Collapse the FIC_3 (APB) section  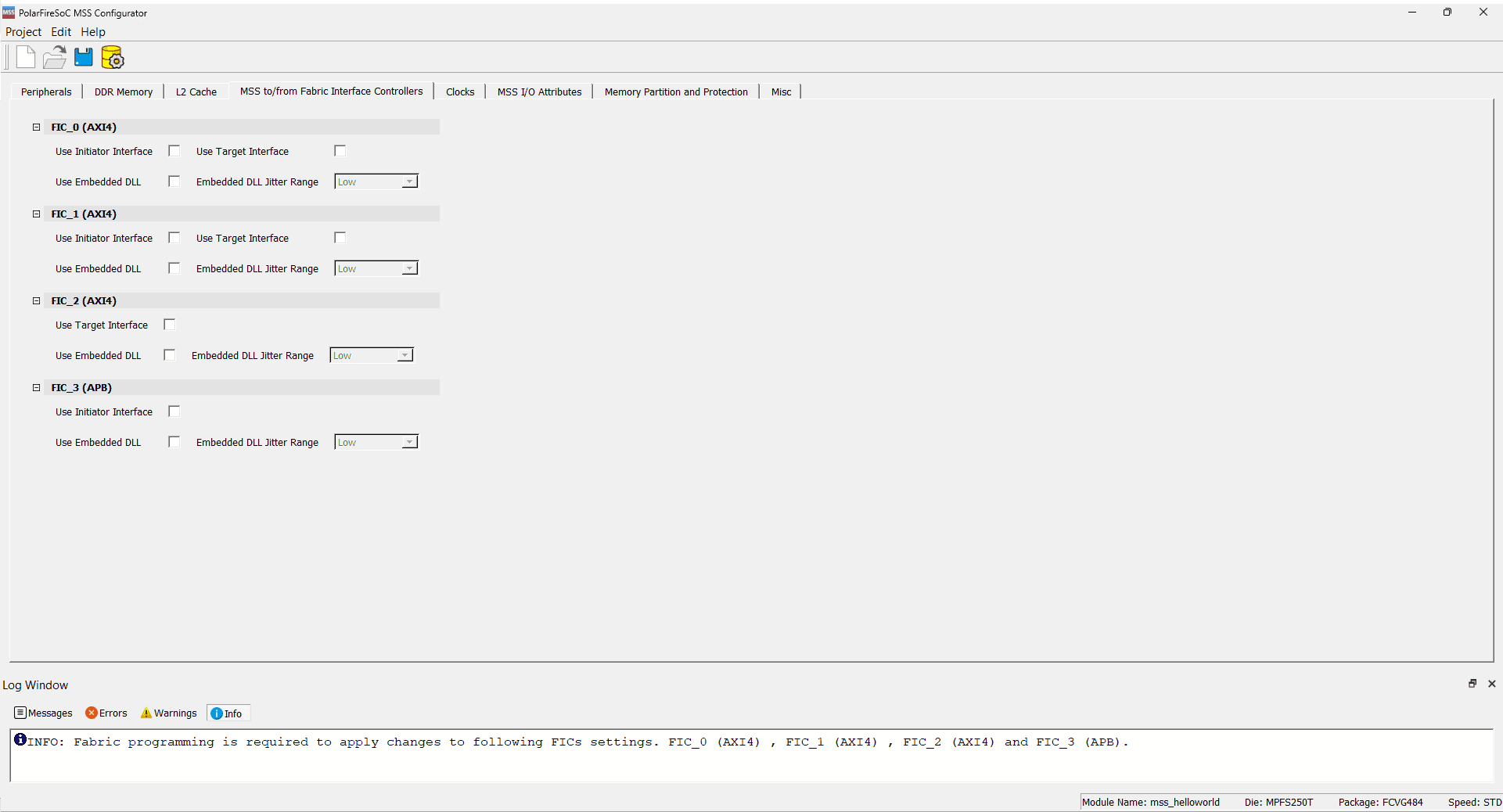pos(36,387)
